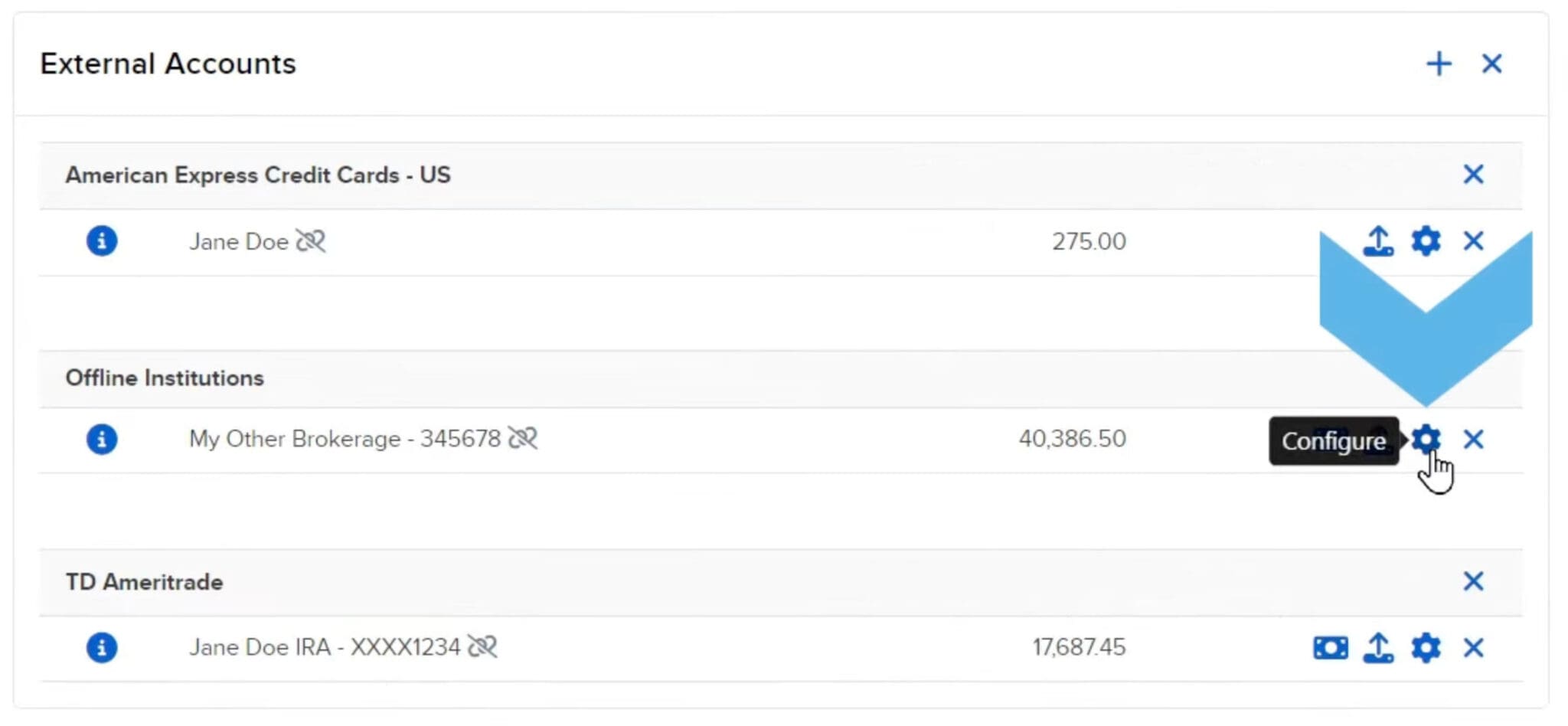Click the upload icon on Jane Doe IRA row
The height and width of the screenshot is (726, 1568).
pos(1380,647)
